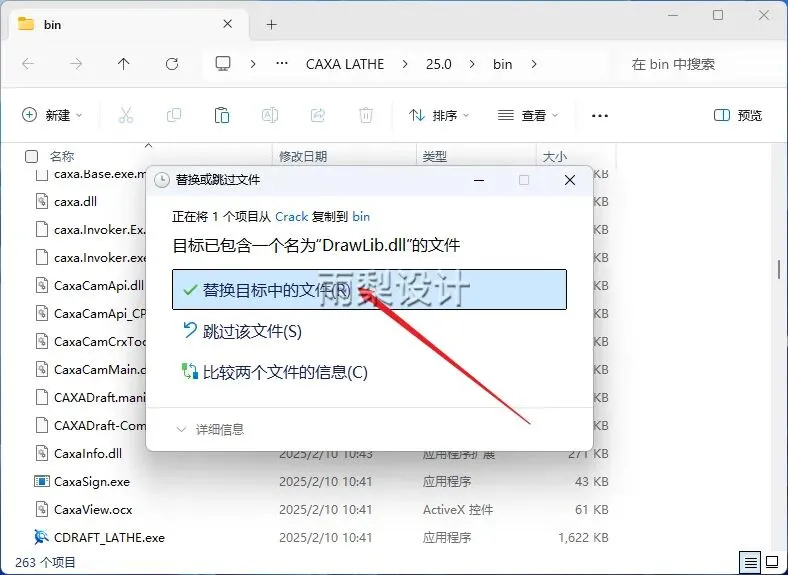Sort by the 类型 column
The image size is (788, 575).
tap(435, 157)
